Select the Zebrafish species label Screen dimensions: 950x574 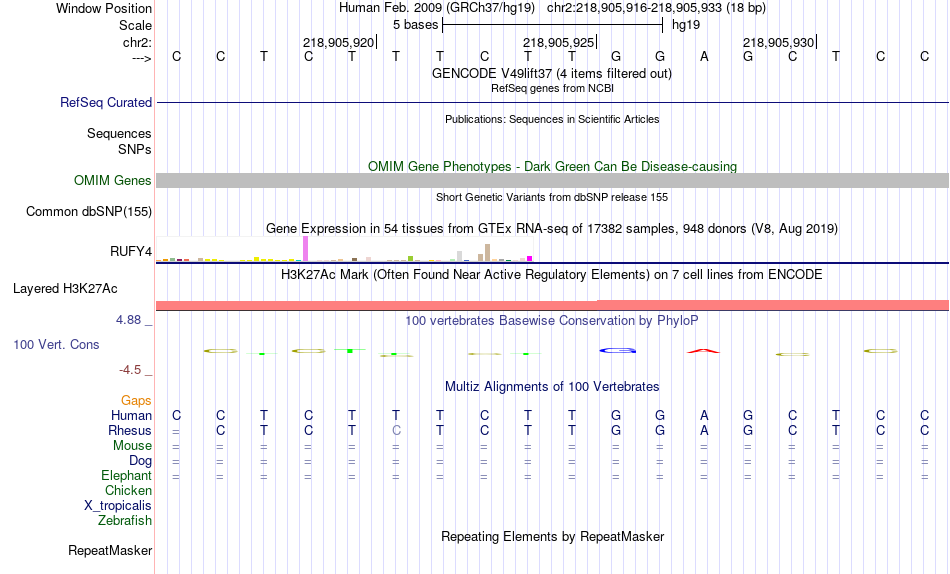[125, 520]
